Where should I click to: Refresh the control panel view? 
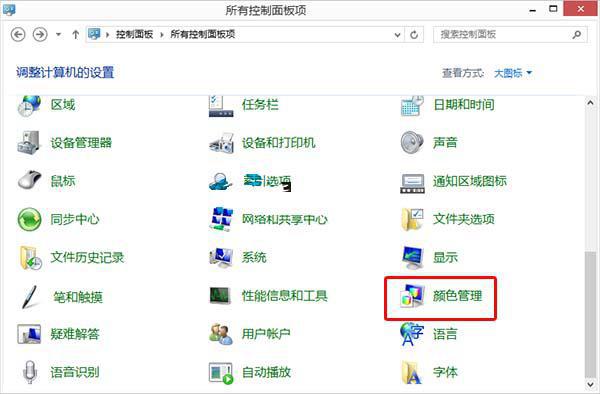pos(414,35)
